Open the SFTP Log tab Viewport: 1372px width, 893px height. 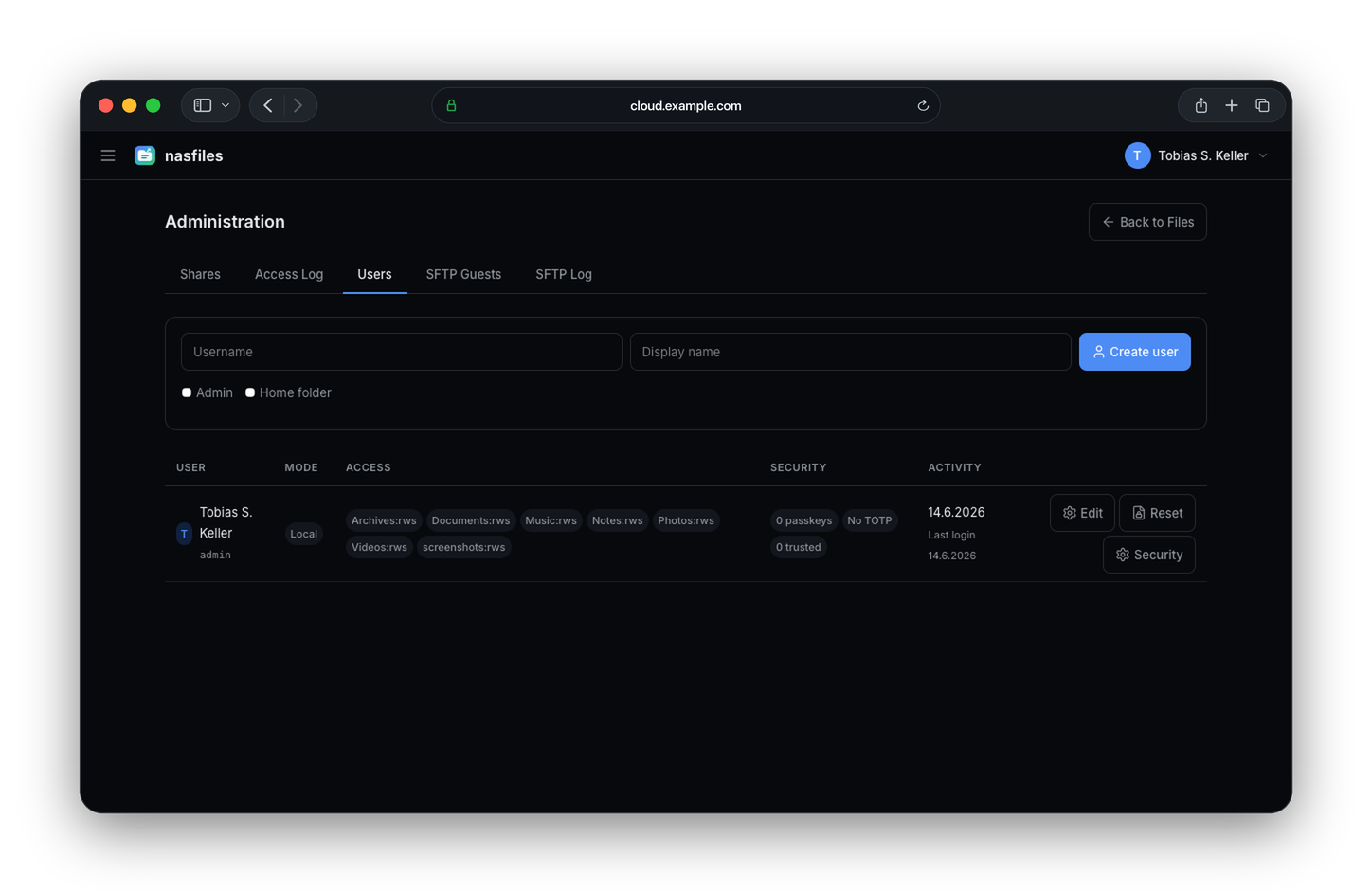(564, 274)
